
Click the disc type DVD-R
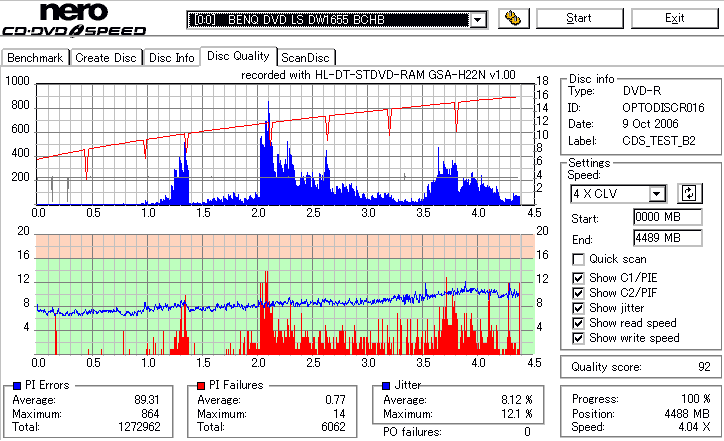[641, 91]
